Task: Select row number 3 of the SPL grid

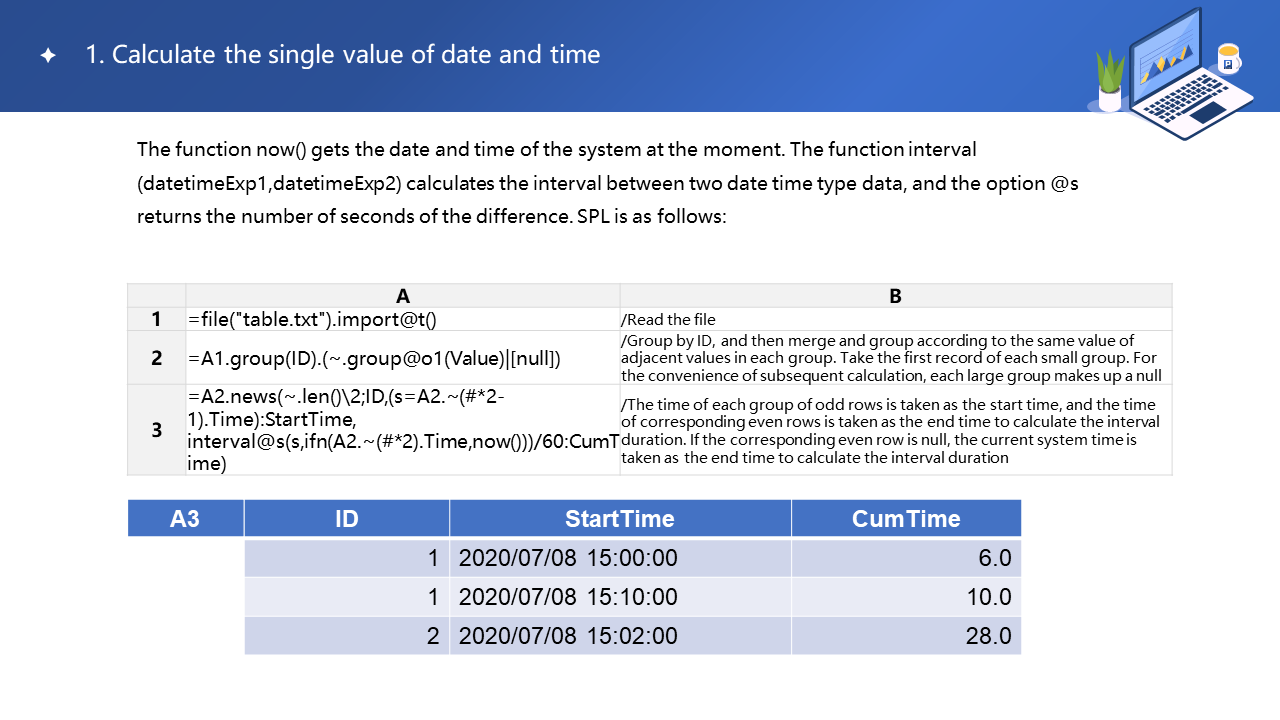Action: click(x=157, y=430)
